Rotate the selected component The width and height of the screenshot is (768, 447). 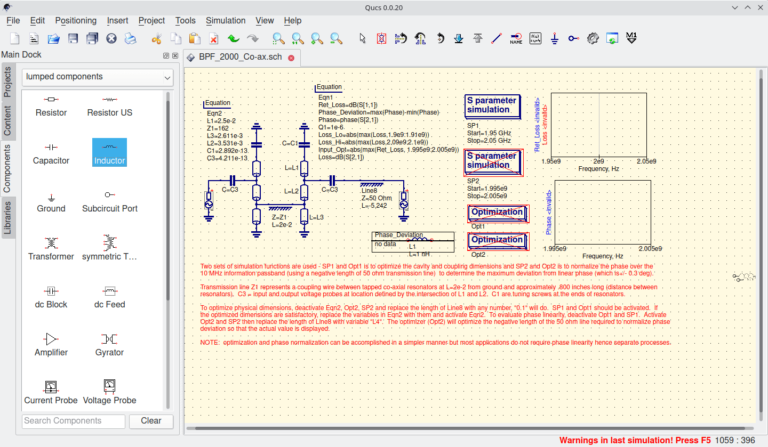pyautogui.click(x=439, y=38)
